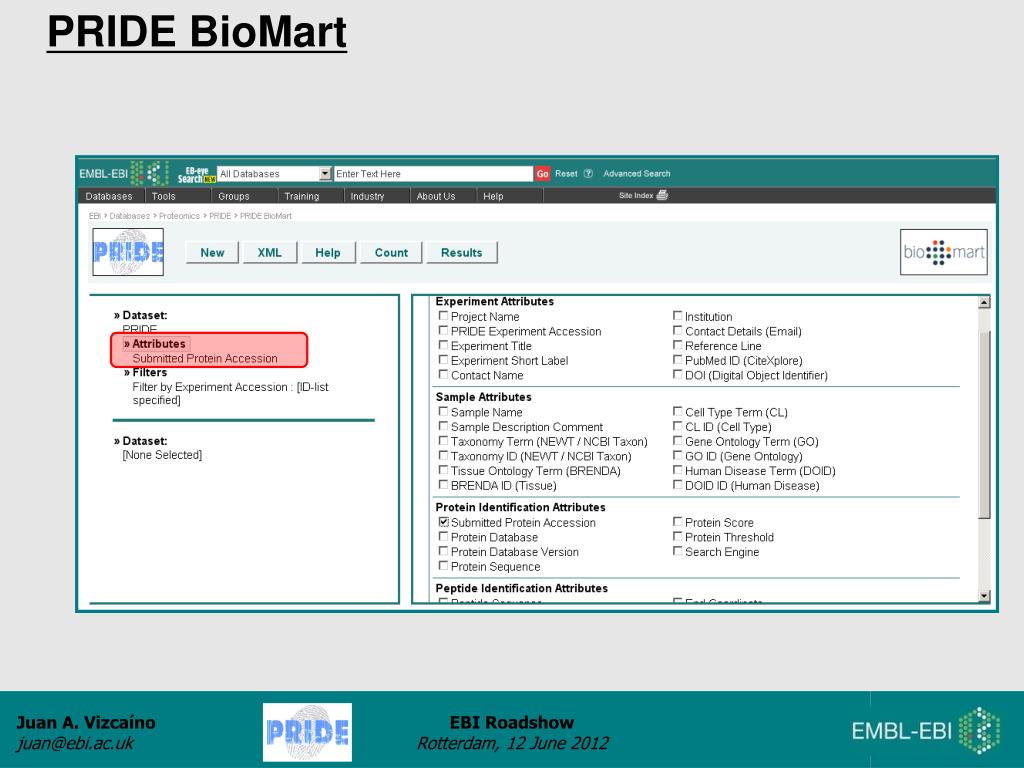Check the Sample Name checkbox

click(x=443, y=411)
